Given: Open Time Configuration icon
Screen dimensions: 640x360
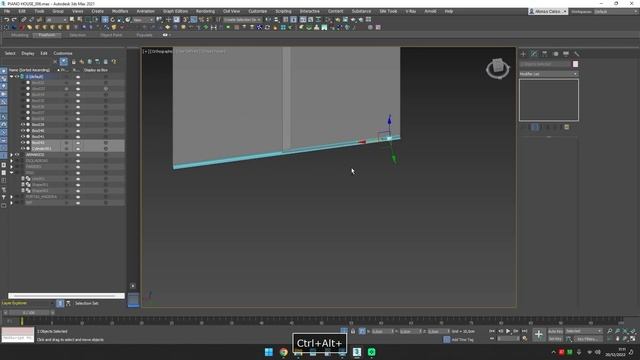Looking at the screenshot, I should [524, 338].
